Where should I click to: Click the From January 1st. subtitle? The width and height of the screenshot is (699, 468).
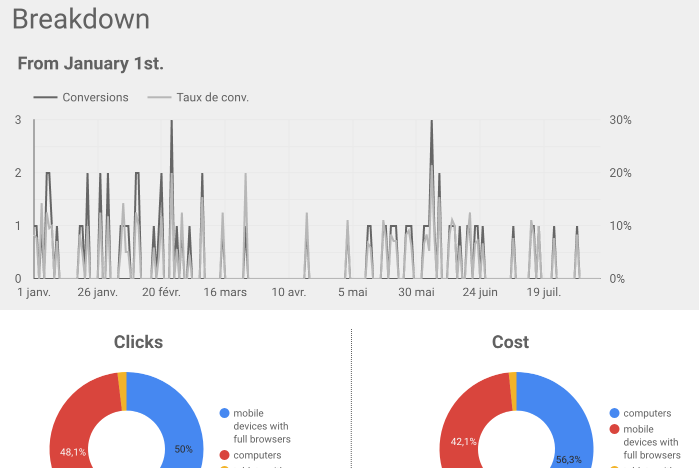[x=90, y=63]
